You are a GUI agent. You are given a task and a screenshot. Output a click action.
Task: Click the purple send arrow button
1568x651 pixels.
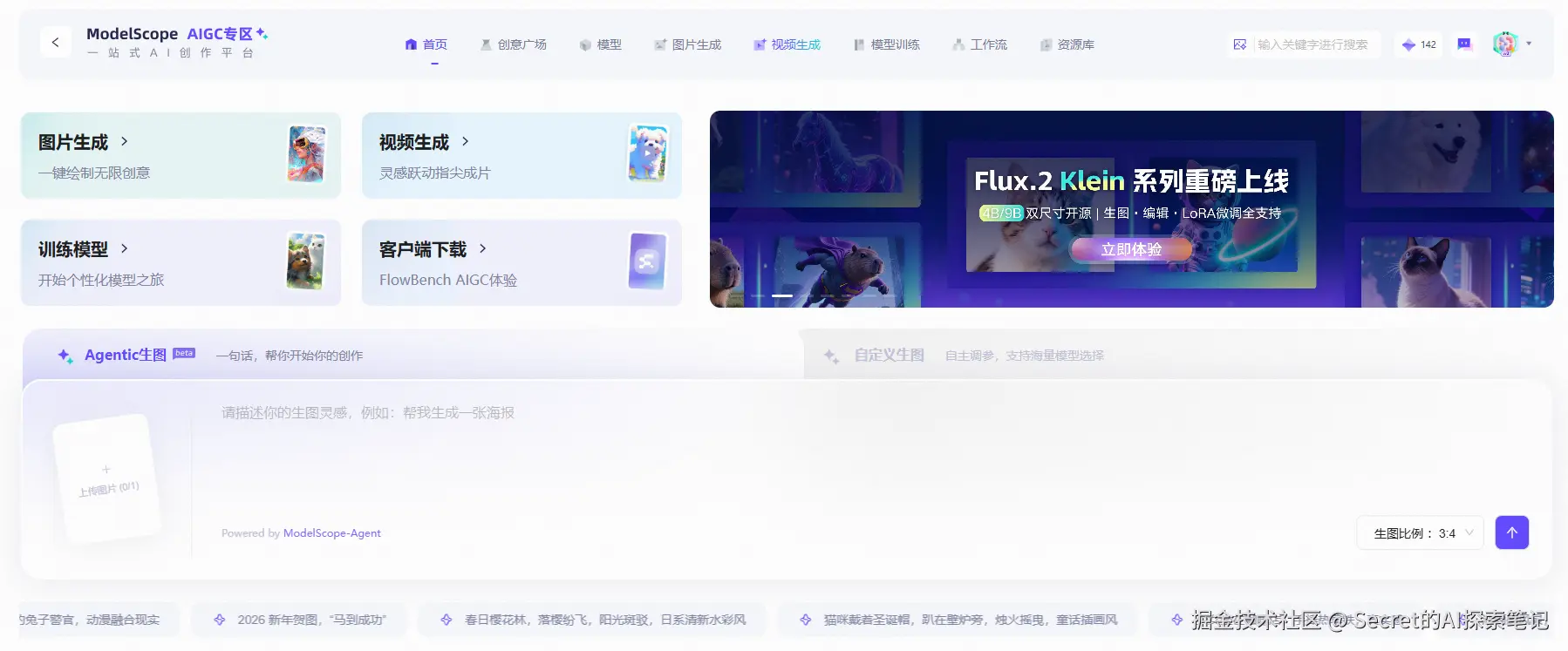1512,532
